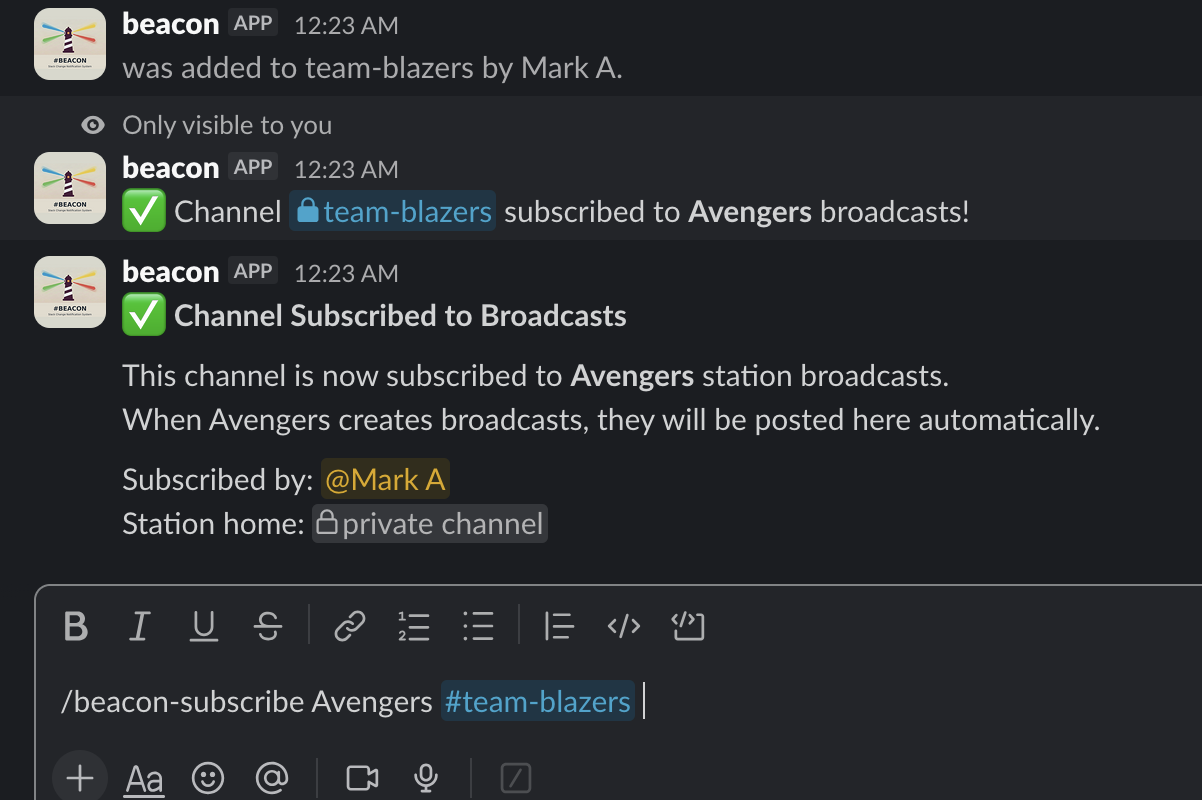Image resolution: width=1202 pixels, height=800 pixels.
Task: Insert a code block
Action: tap(688, 627)
